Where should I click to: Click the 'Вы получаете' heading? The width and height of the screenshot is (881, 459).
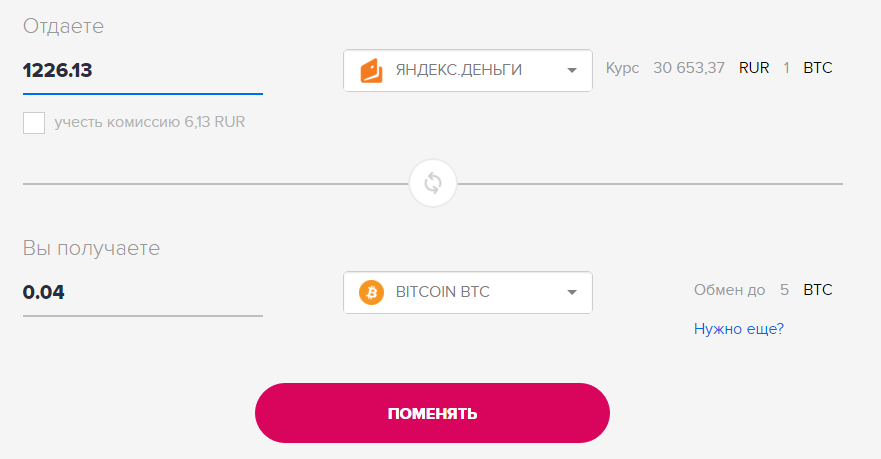point(91,248)
